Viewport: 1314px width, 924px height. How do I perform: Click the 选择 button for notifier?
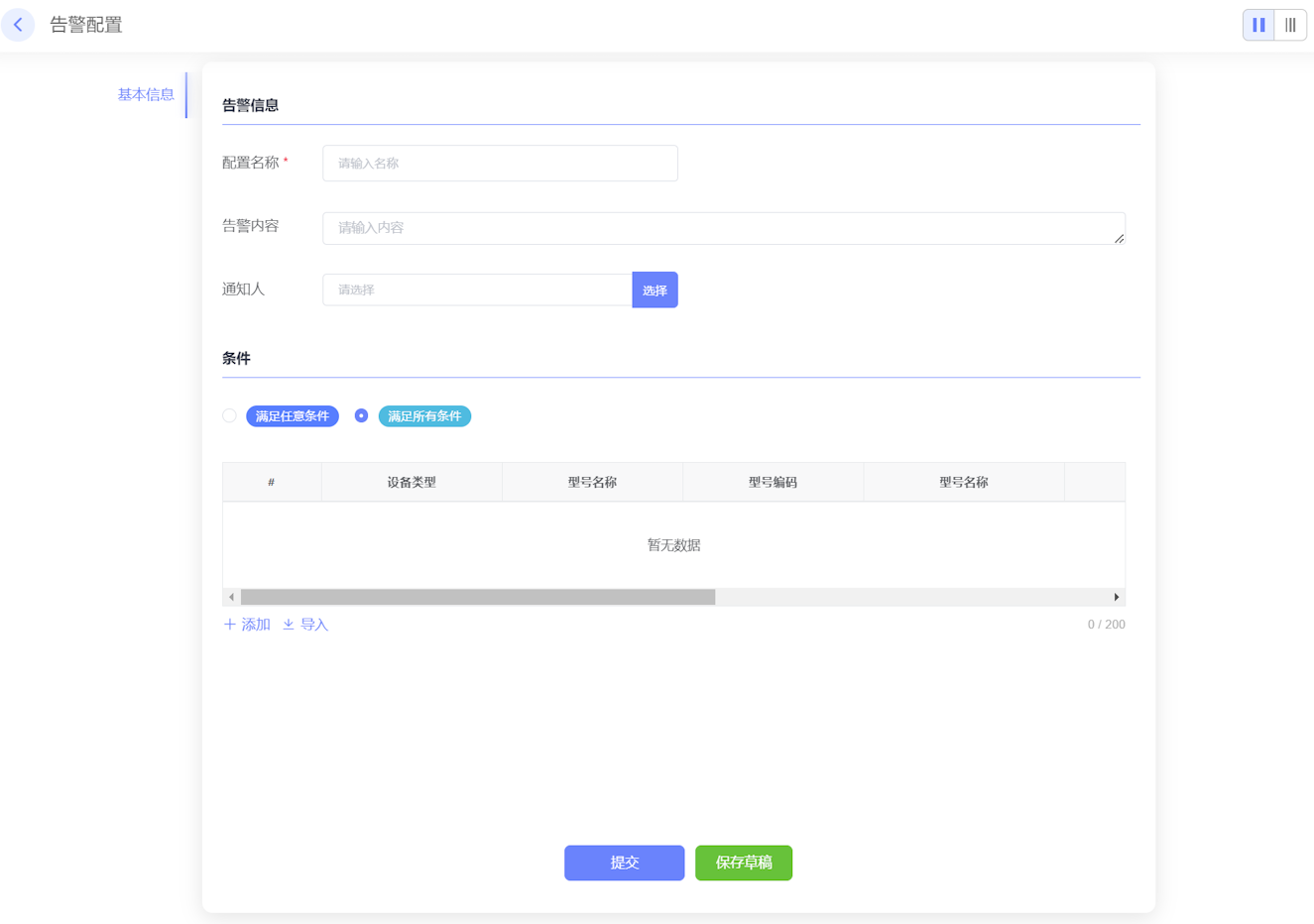(655, 290)
